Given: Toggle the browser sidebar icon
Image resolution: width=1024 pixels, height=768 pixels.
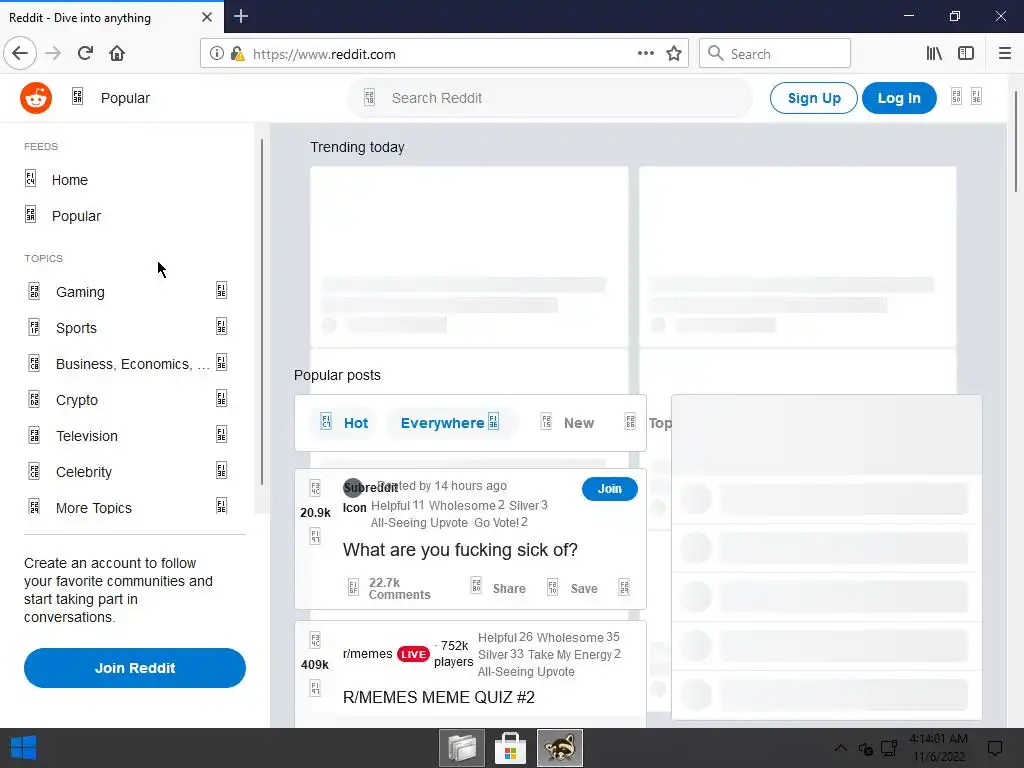Looking at the screenshot, I should (966, 54).
